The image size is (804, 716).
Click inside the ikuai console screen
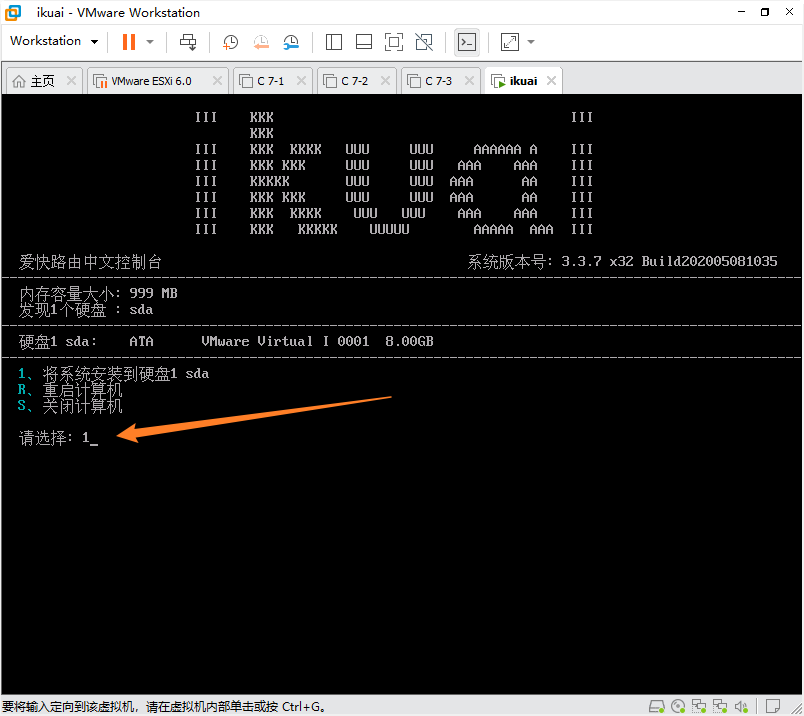[x=400, y=550]
